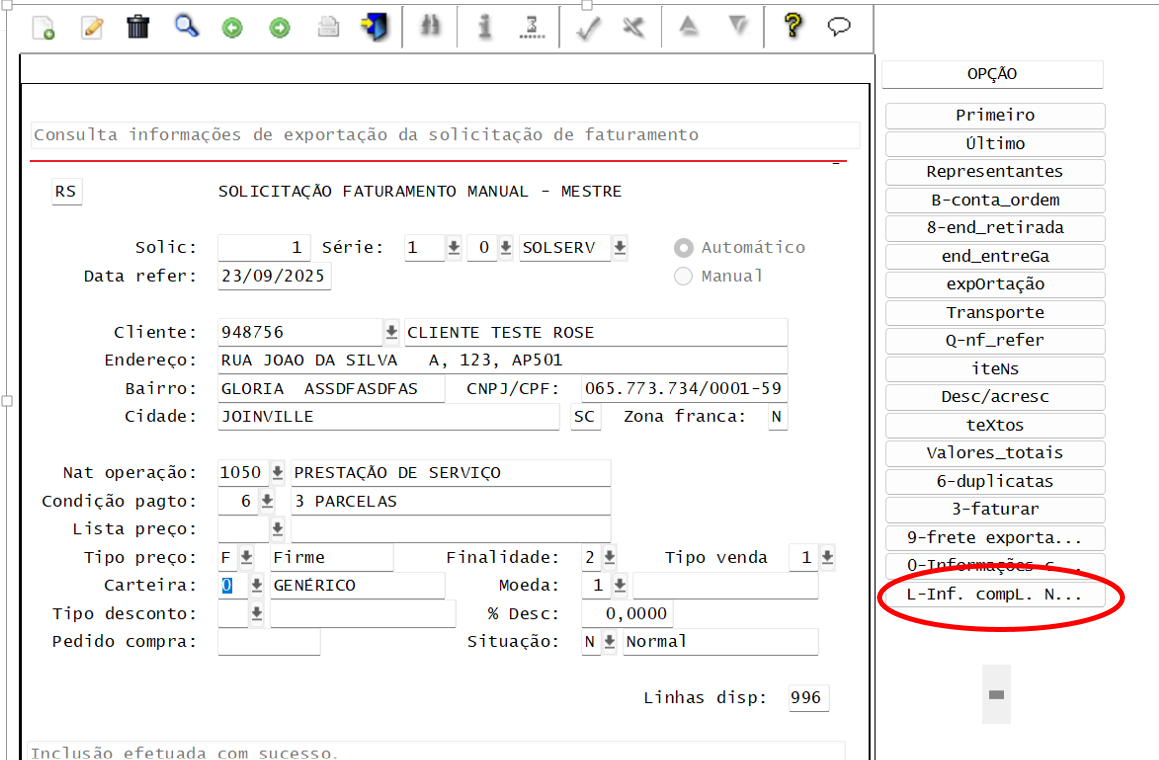Click the new record (include) icon

(44, 28)
